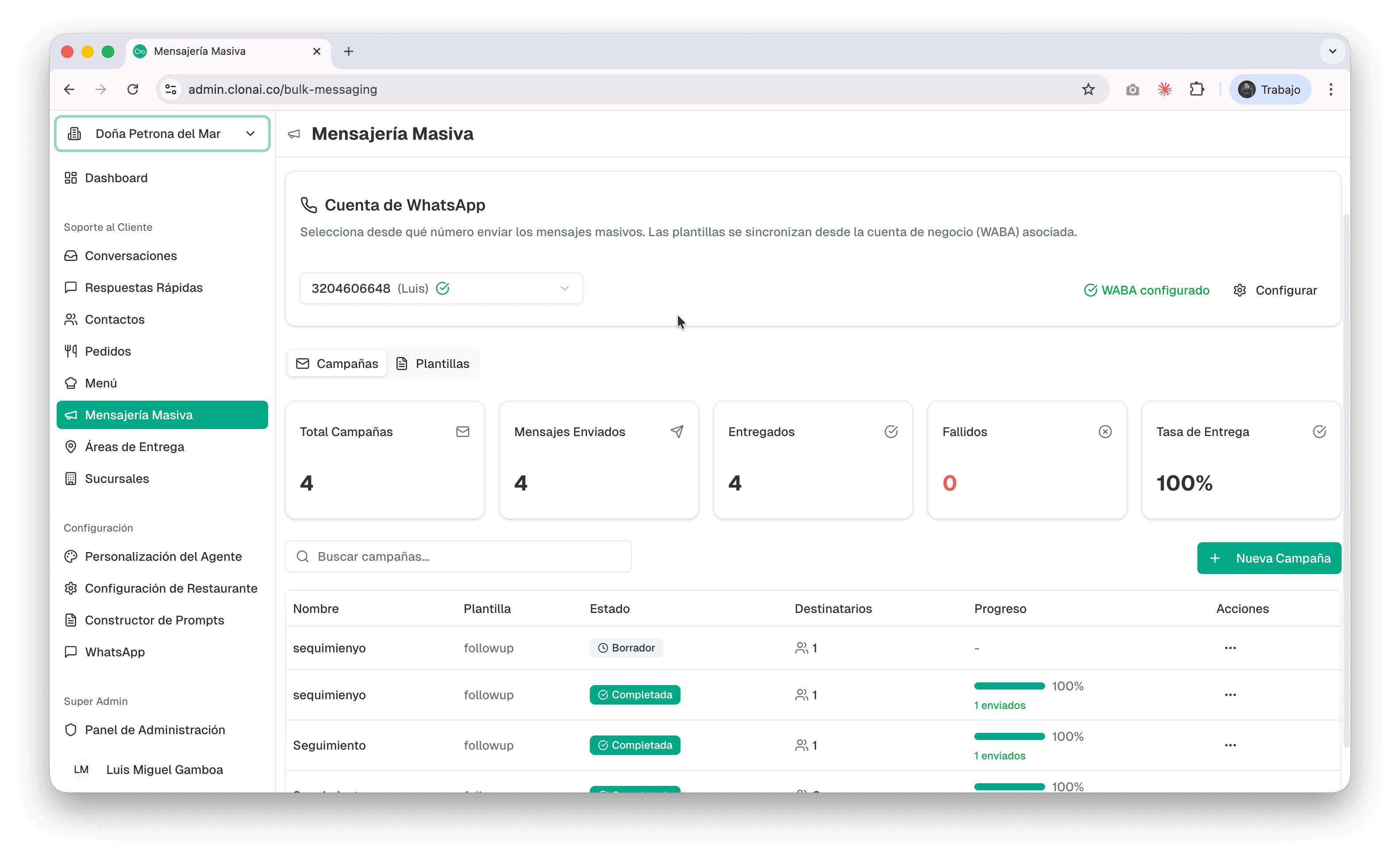Image resolution: width=1400 pixels, height=858 pixels.
Task: Click Completada badge in Seguimiento row
Action: pos(635,745)
